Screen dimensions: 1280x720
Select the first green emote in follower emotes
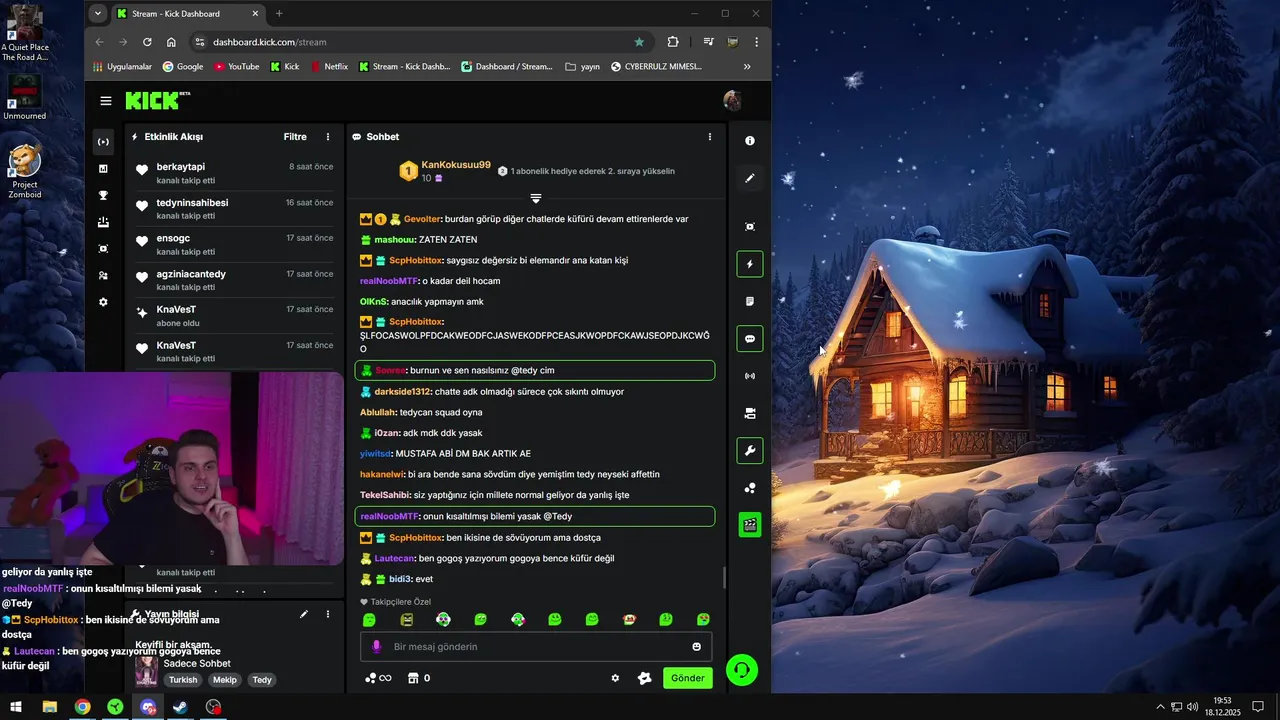[369, 620]
